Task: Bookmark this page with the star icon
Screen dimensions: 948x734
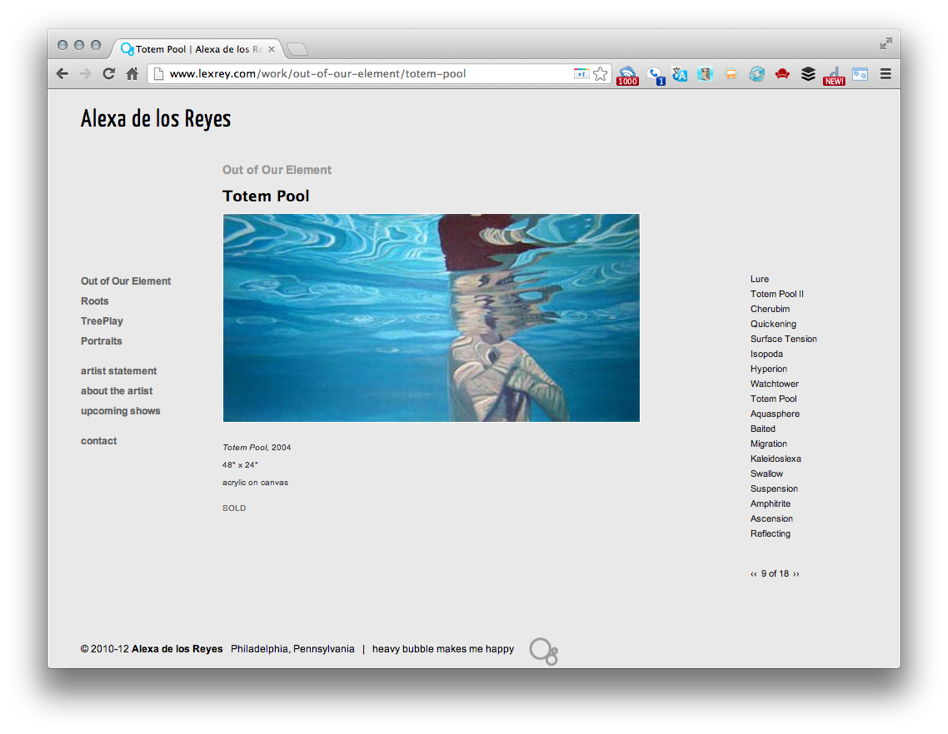Action: pyautogui.click(x=600, y=74)
